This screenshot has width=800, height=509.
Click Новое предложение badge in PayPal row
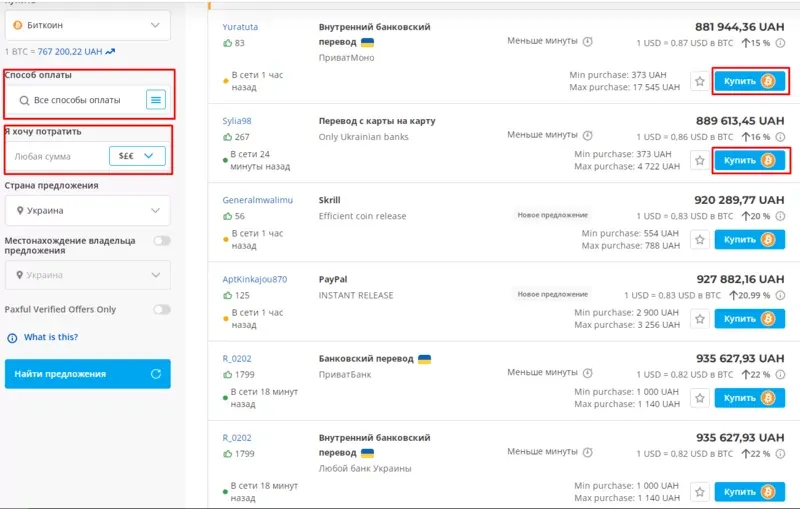pos(553,294)
